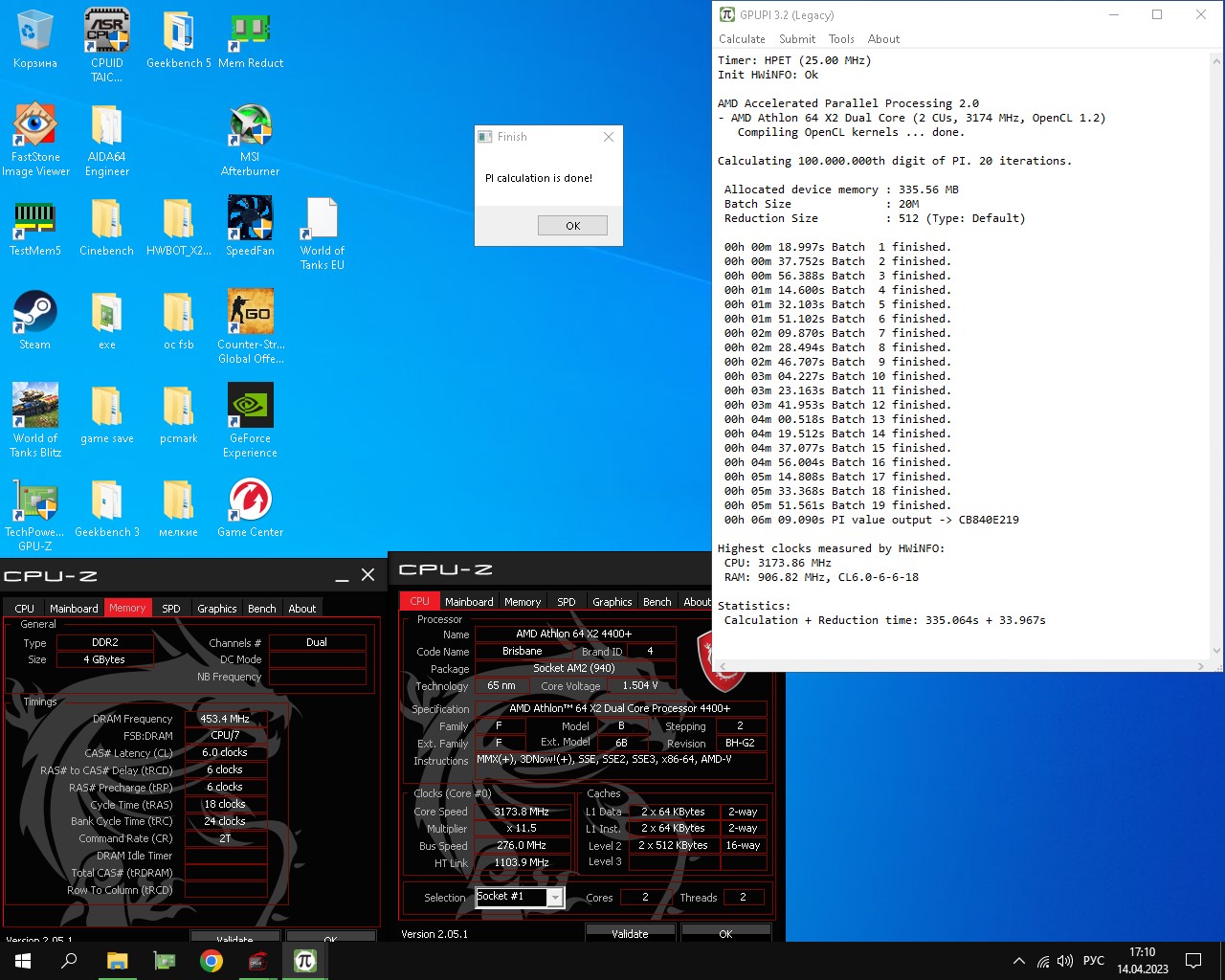Open the pcmark folder icon
Image resolution: width=1225 pixels, height=980 pixels.
(179, 414)
